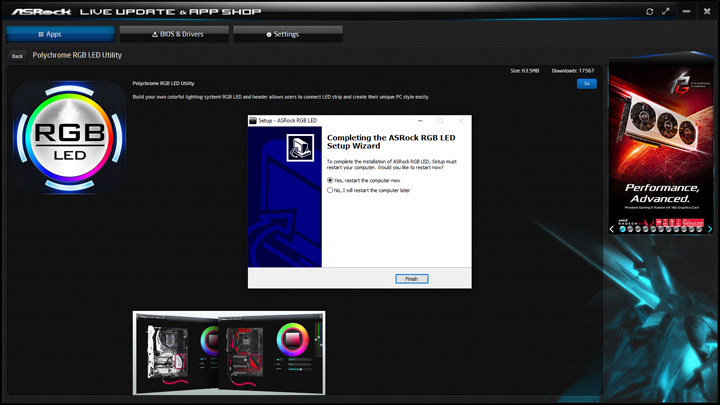Screen dimensions: 720x405
Task: Click Finish in the setup wizard
Action: pyautogui.click(x=411, y=279)
